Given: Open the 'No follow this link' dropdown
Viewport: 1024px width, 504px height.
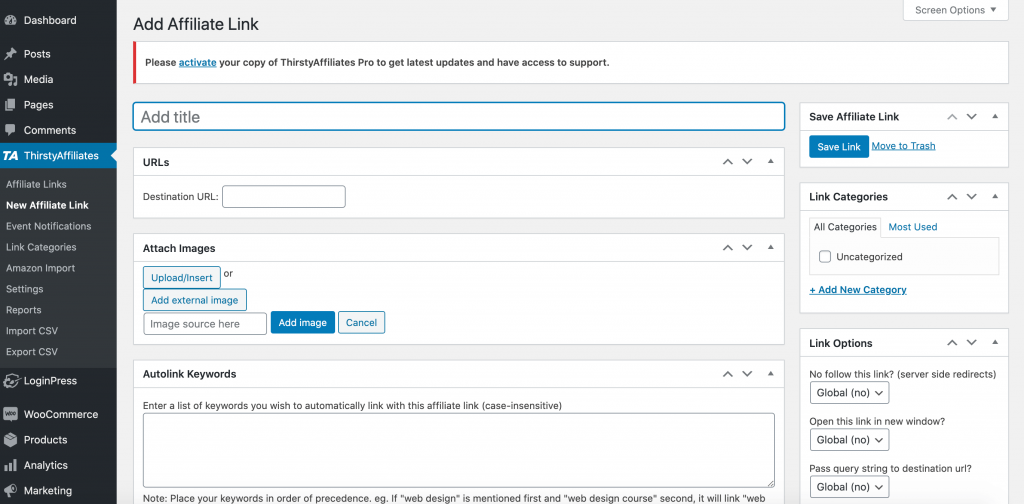Looking at the screenshot, I should point(848,393).
